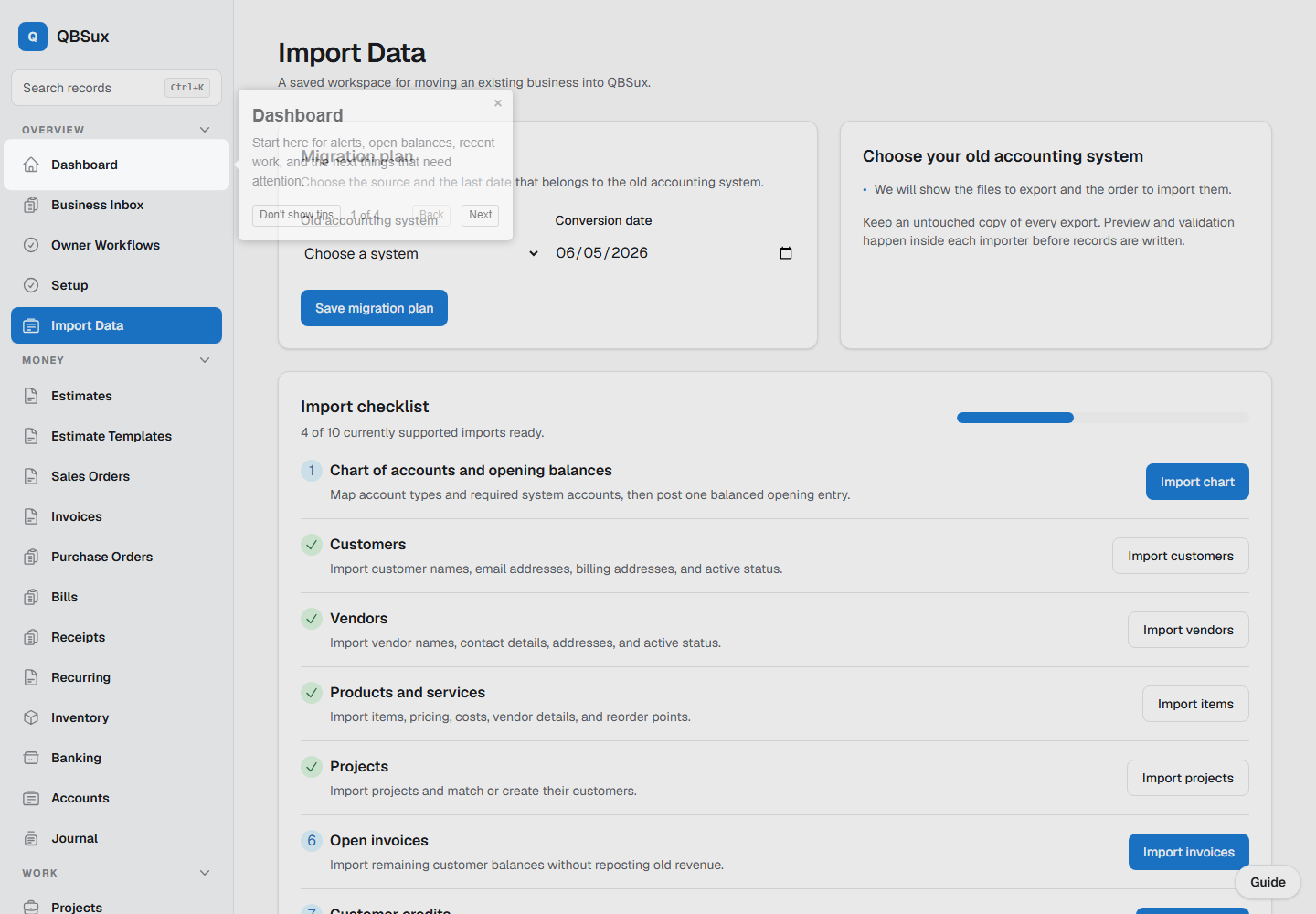Navigate to Purchase Orders
The height and width of the screenshot is (914, 1316).
pyautogui.click(x=116, y=557)
